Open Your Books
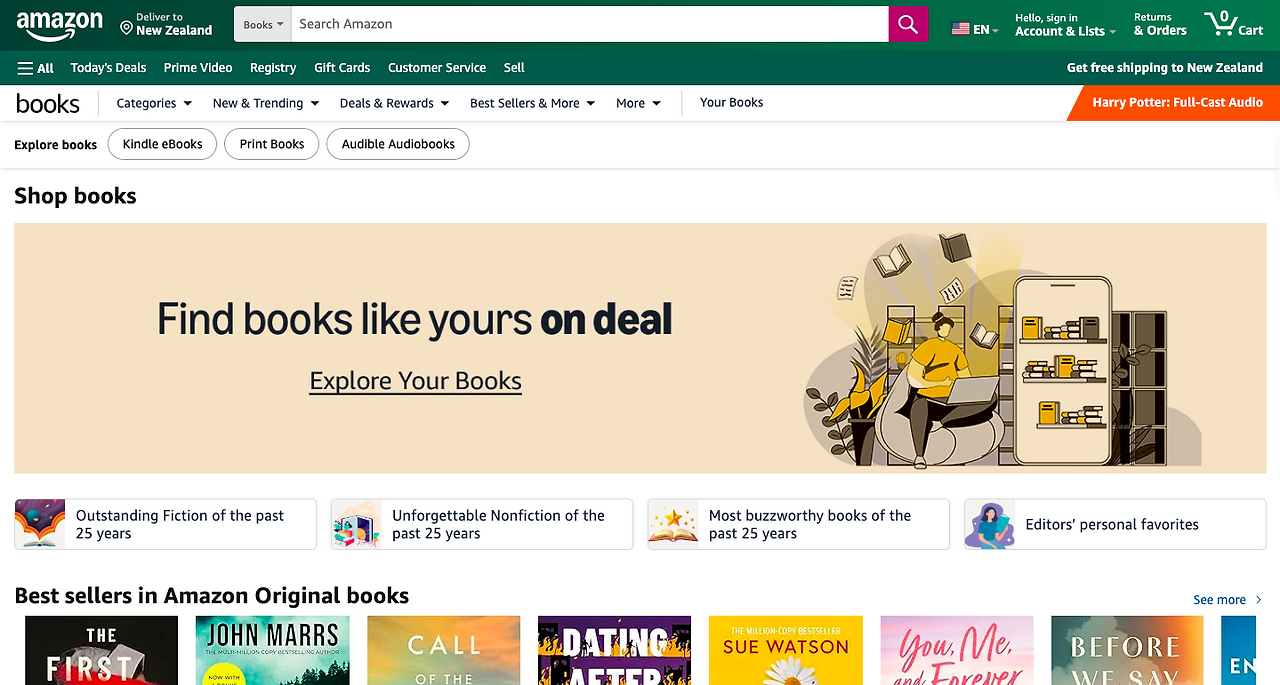Image resolution: width=1280 pixels, height=685 pixels. (731, 102)
